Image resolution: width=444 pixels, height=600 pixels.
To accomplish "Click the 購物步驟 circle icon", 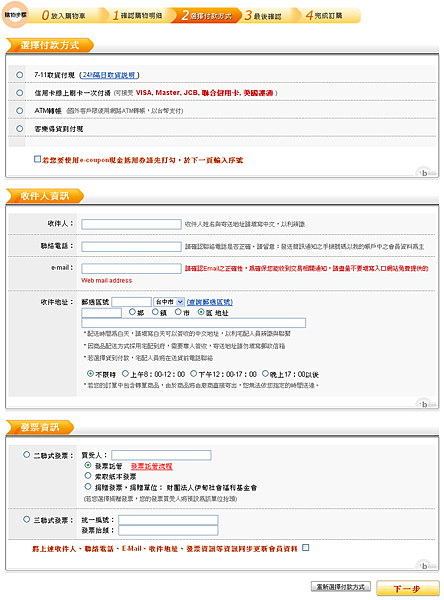I will pyautogui.click(x=15, y=15).
